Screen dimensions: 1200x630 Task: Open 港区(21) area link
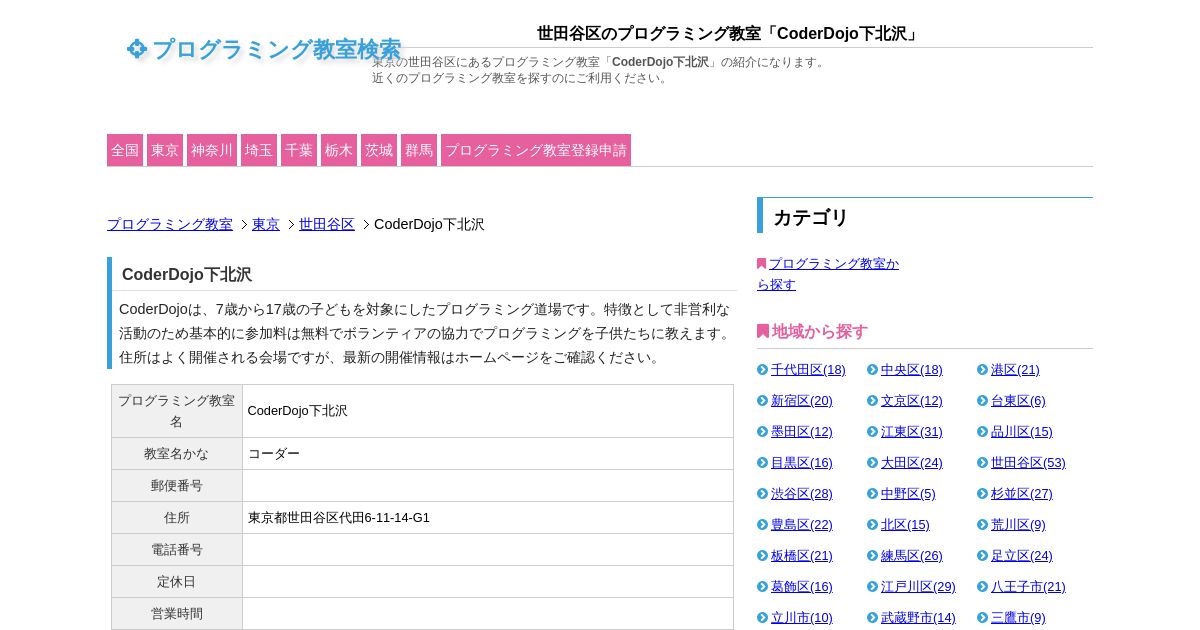(x=1015, y=370)
